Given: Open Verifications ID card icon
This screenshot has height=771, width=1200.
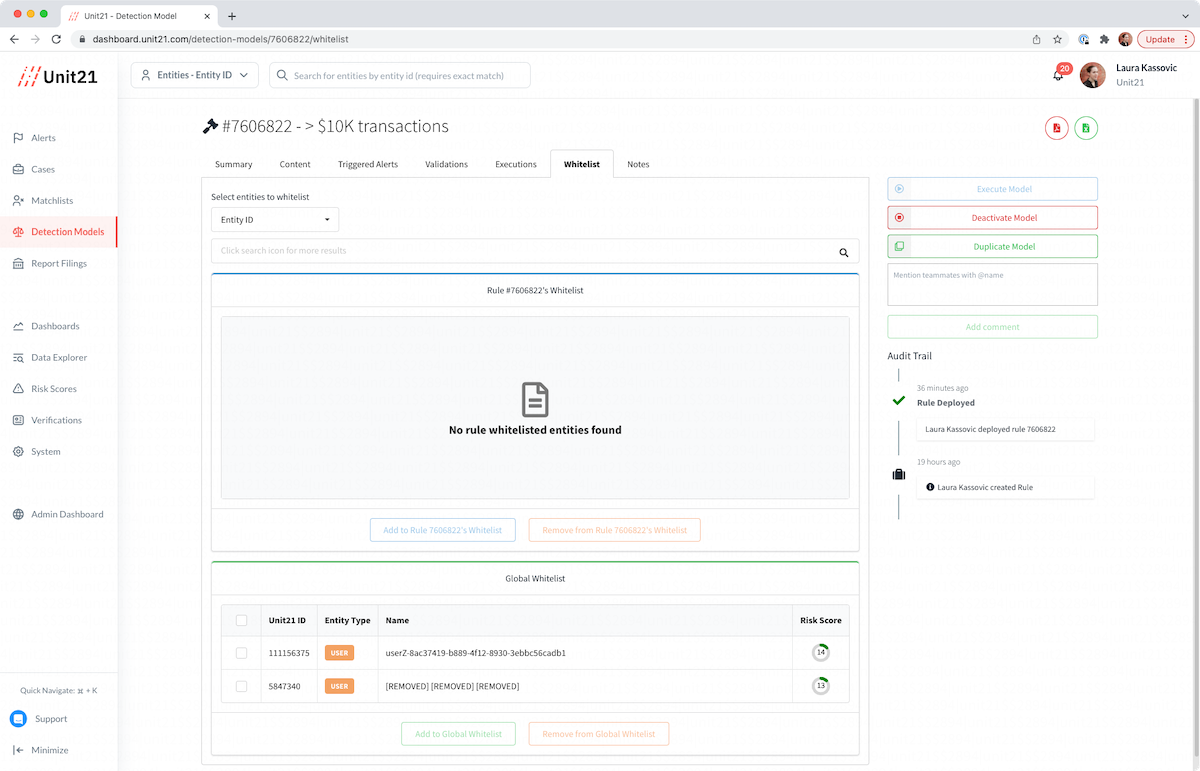Looking at the screenshot, I should (18, 420).
